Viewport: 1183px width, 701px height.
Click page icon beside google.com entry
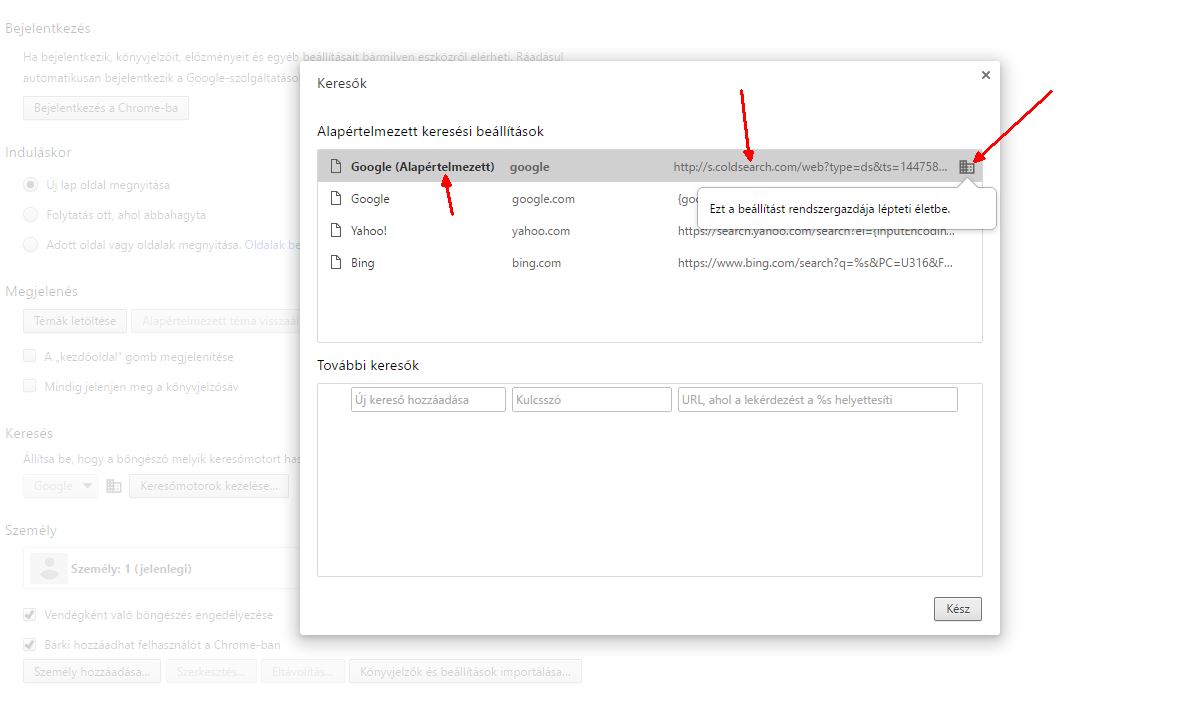336,198
